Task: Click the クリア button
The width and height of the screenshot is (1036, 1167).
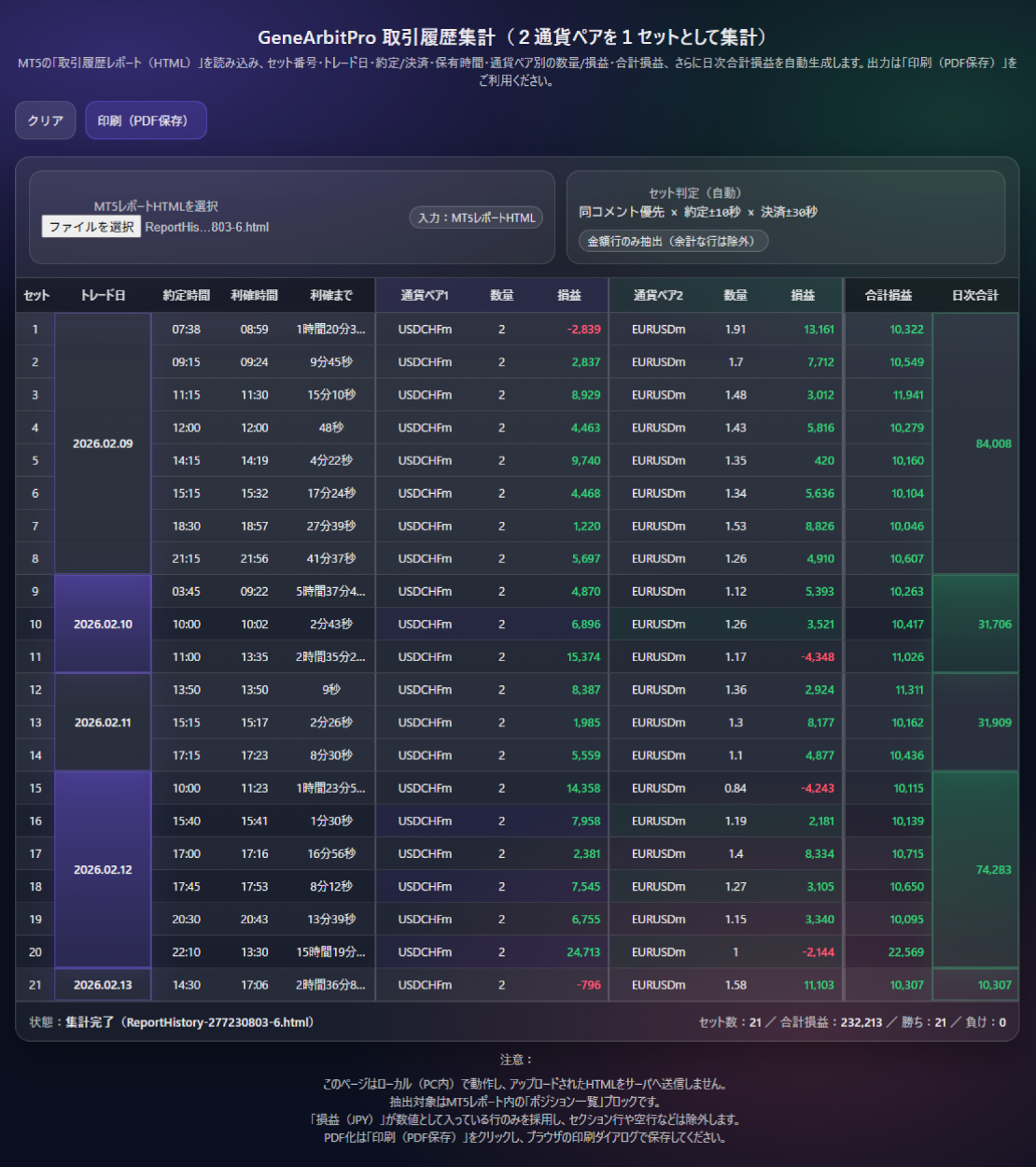Action: click(x=45, y=120)
